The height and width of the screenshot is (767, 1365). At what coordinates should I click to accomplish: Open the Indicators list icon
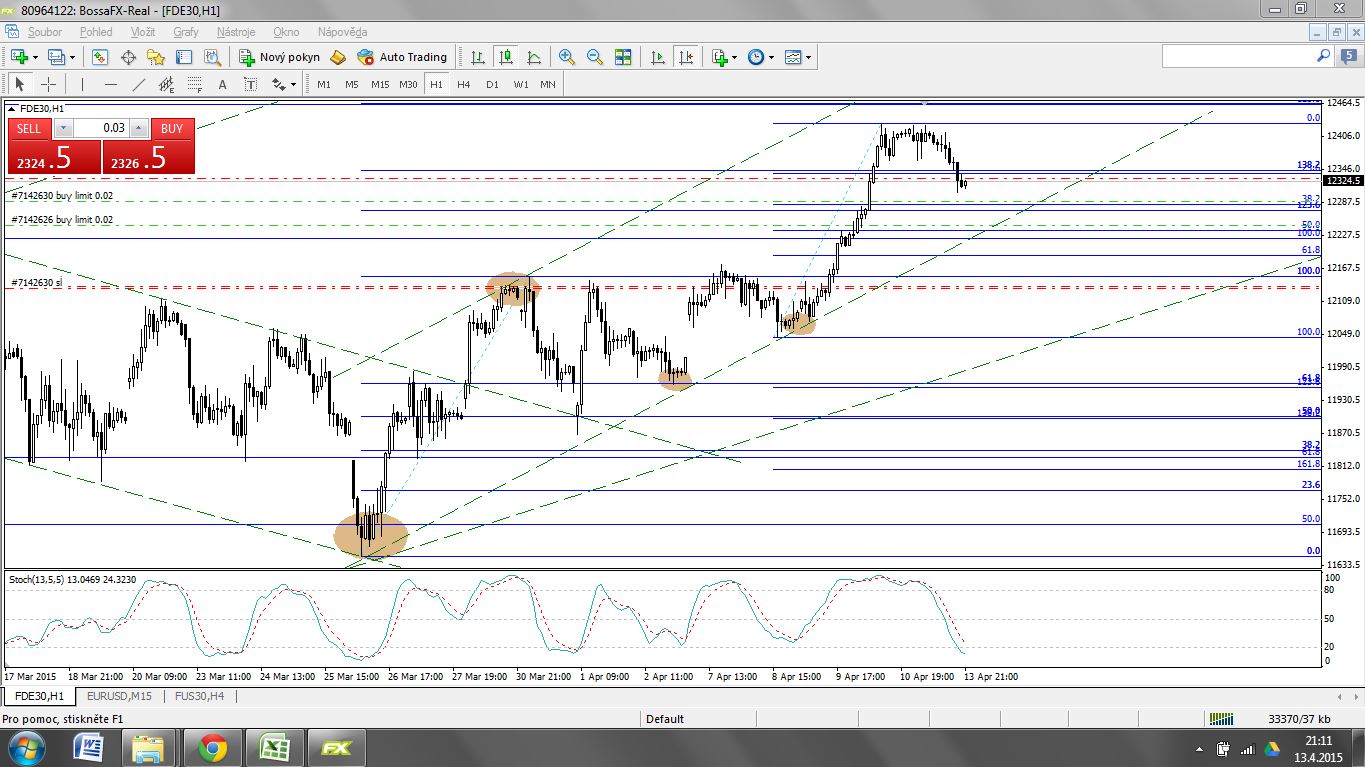(x=719, y=57)
